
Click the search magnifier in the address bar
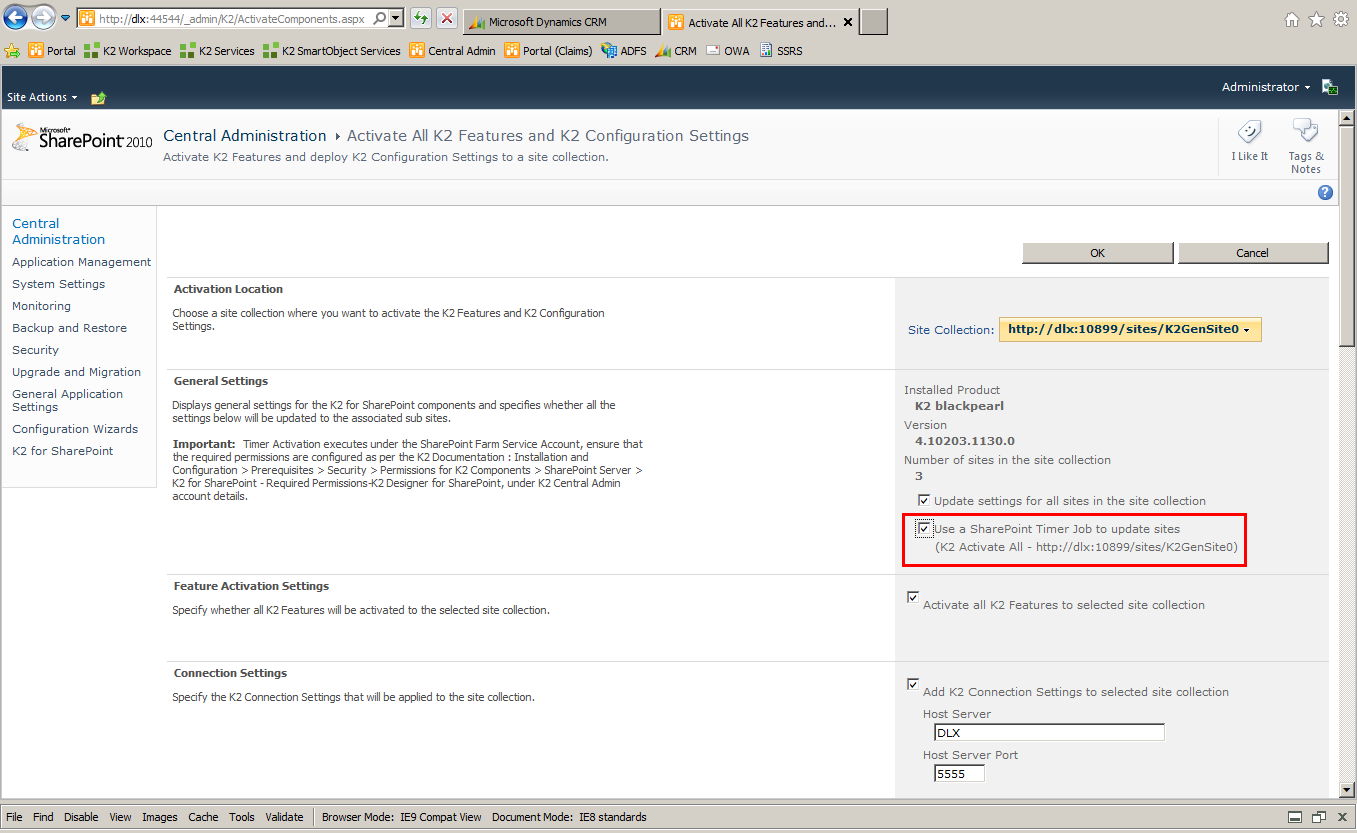(x=380, y=18)
